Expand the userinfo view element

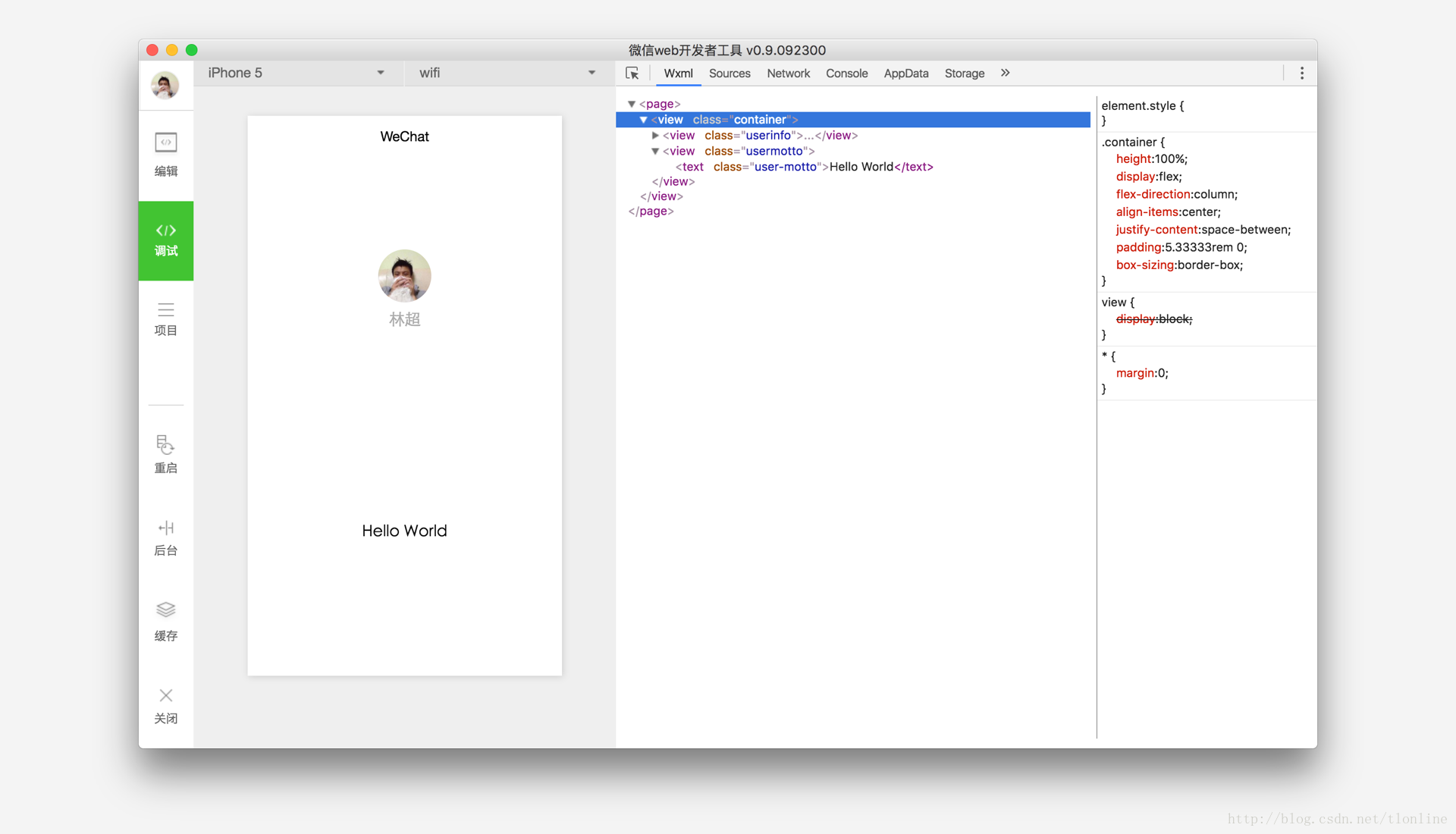point(649,135)
